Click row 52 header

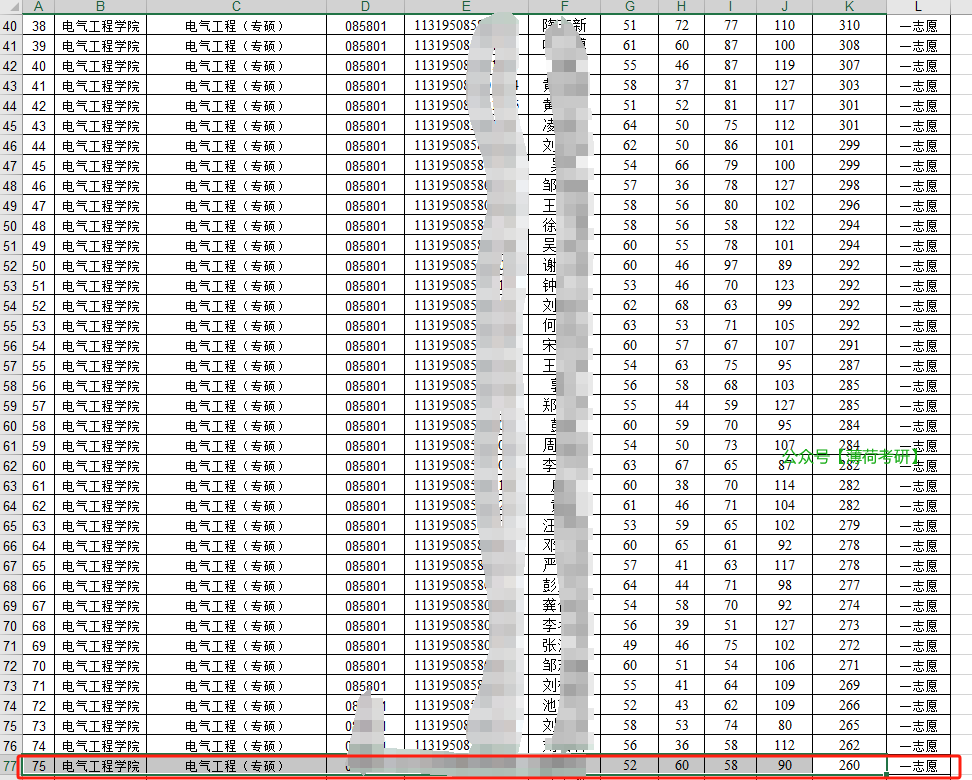[x=11, y=265]
